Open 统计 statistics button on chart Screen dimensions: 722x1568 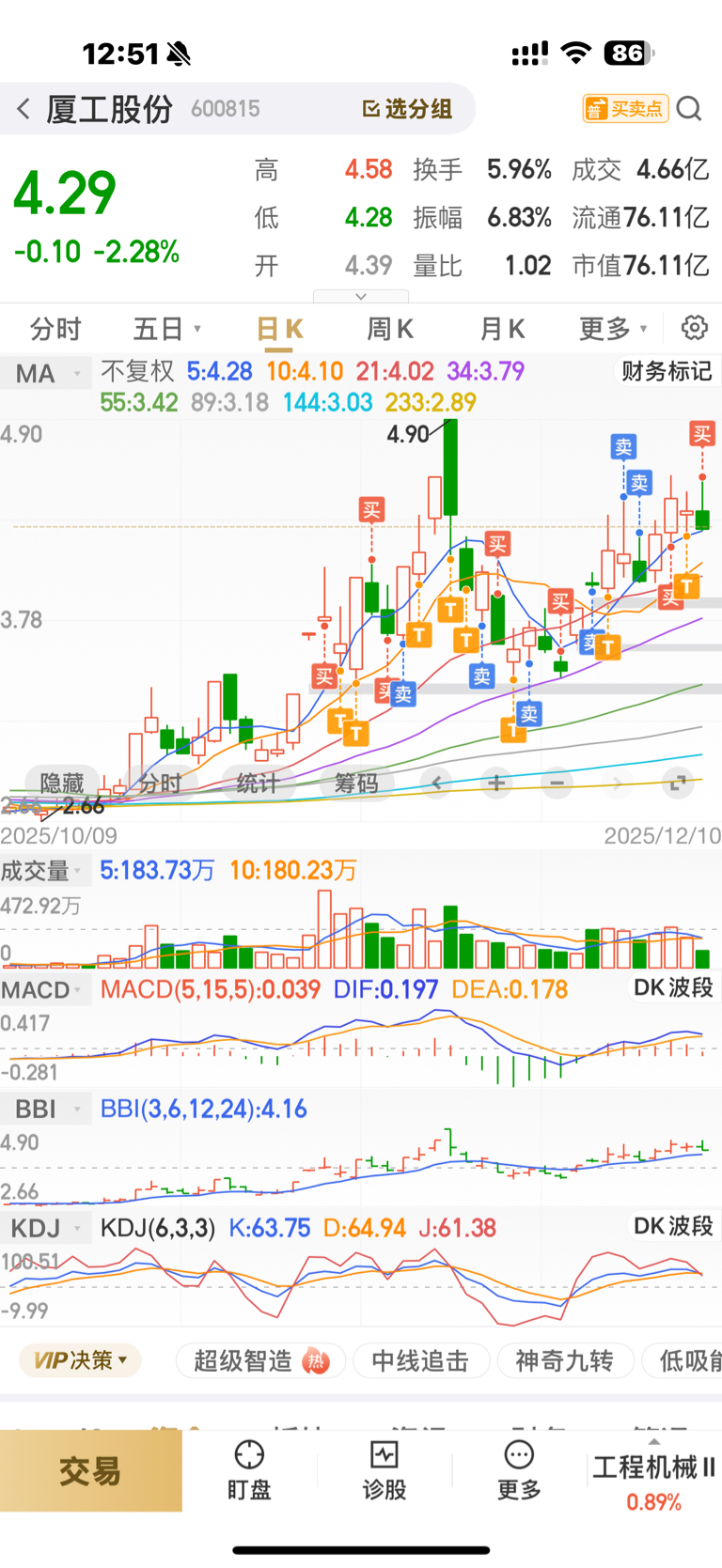(x=258, y=783)
